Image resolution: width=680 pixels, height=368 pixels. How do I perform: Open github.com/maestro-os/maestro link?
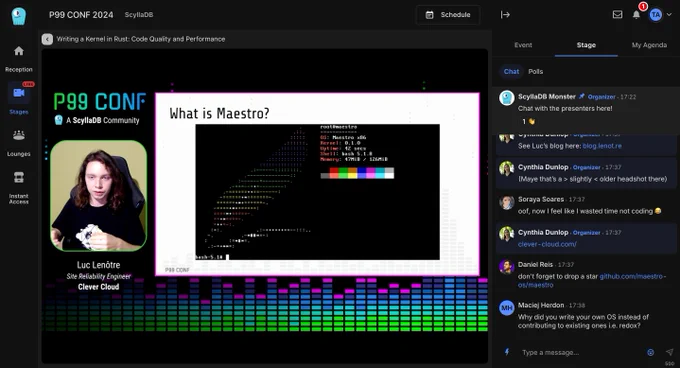[x=592, y=281]
